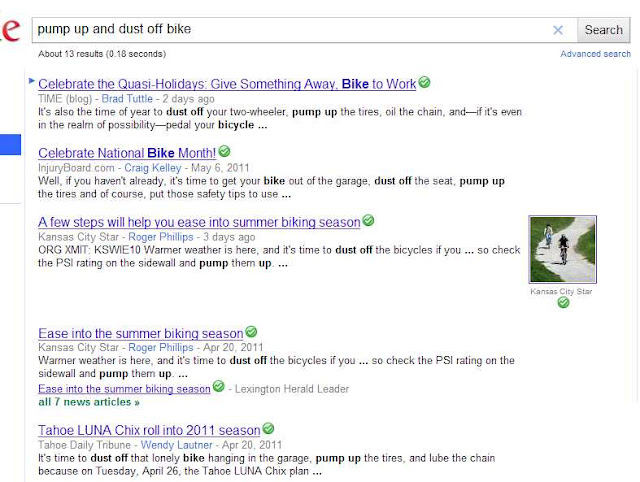Click green checkmark beside 'A few steps' headline
Screen dimensions: 640x482
pyautogui.click(x=368, y=220)
